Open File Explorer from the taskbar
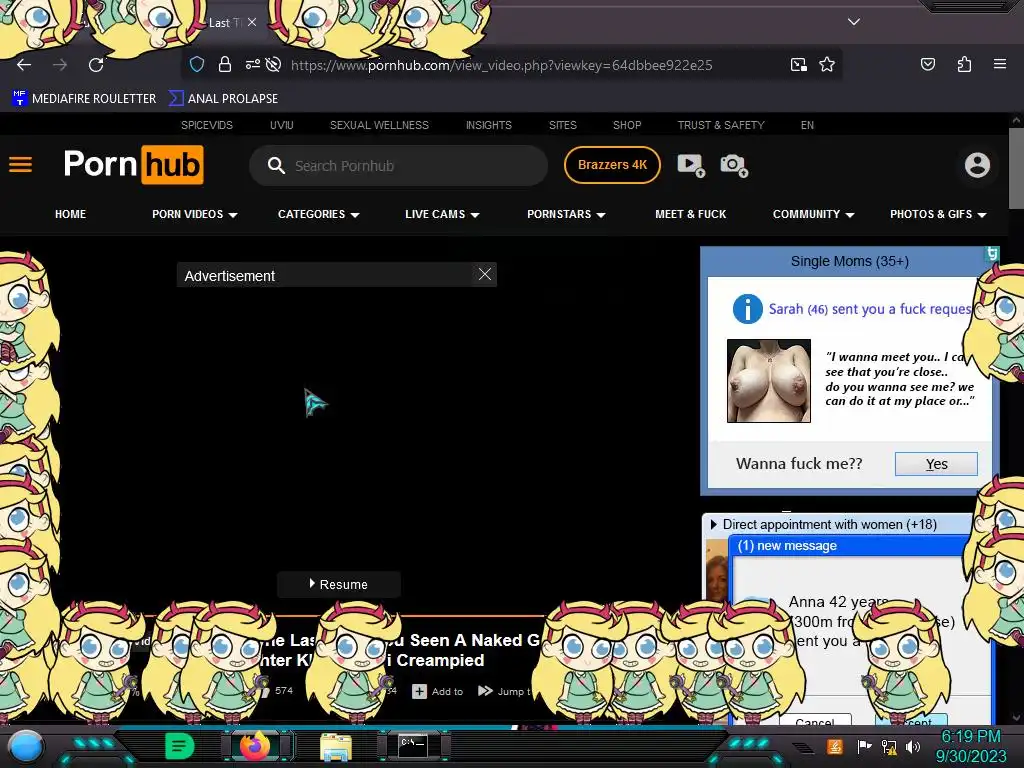Image resolution: width=1024 pixels, height=768 pixels. 336,746
